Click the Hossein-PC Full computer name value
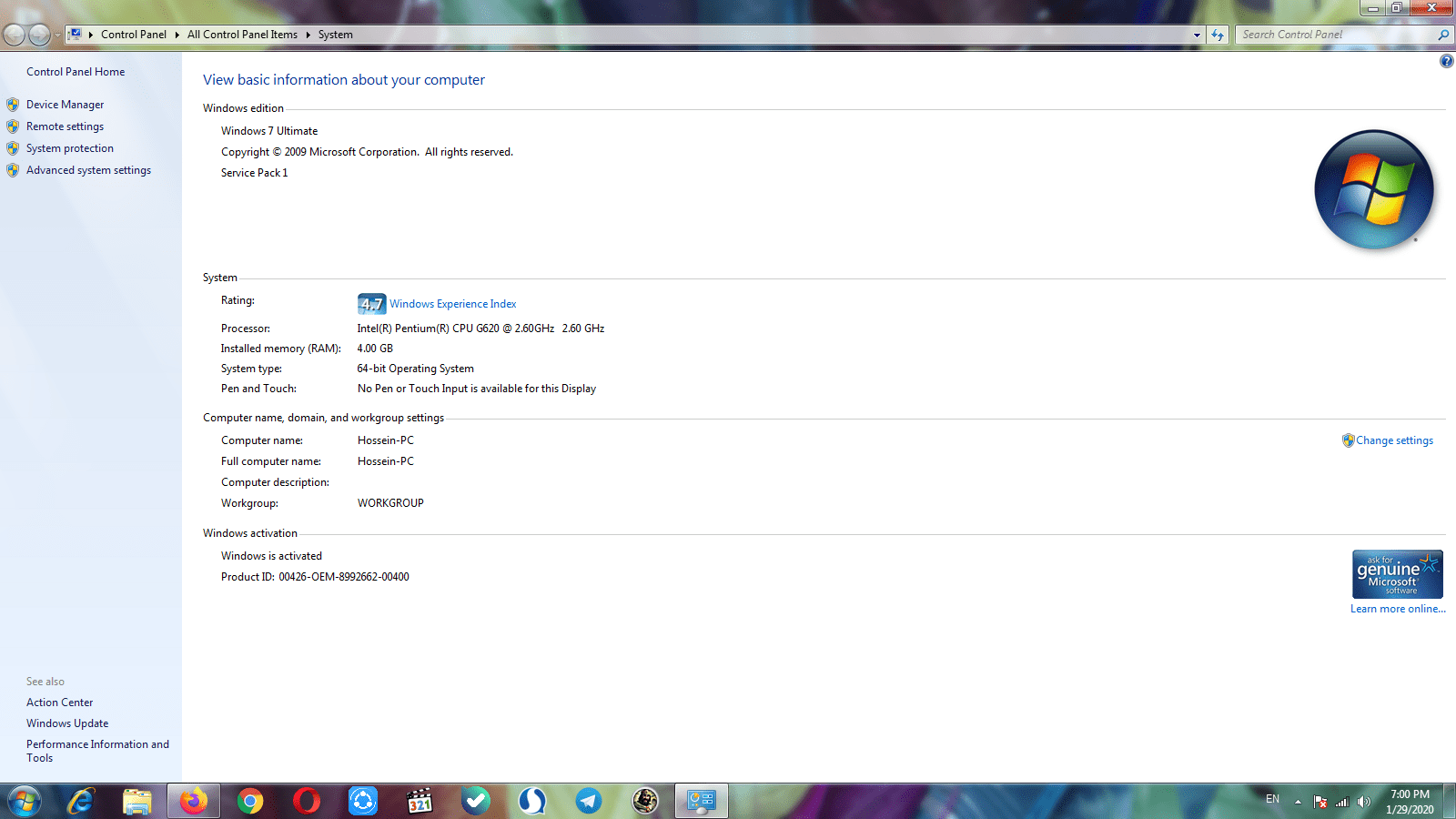Viewport: 1456px width, 819px height. (x=386, y=461)
